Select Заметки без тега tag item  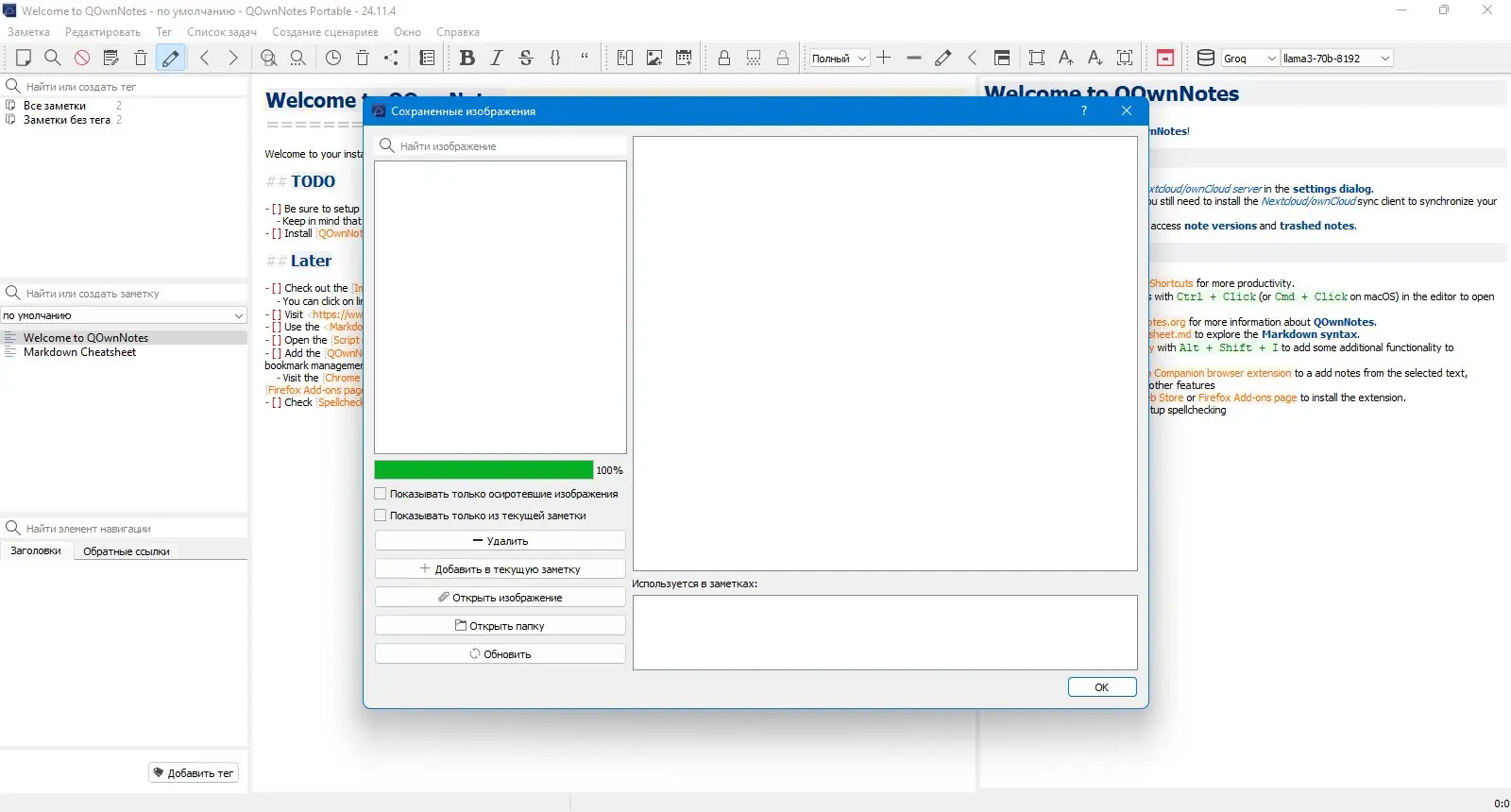[x=66, y=120]
